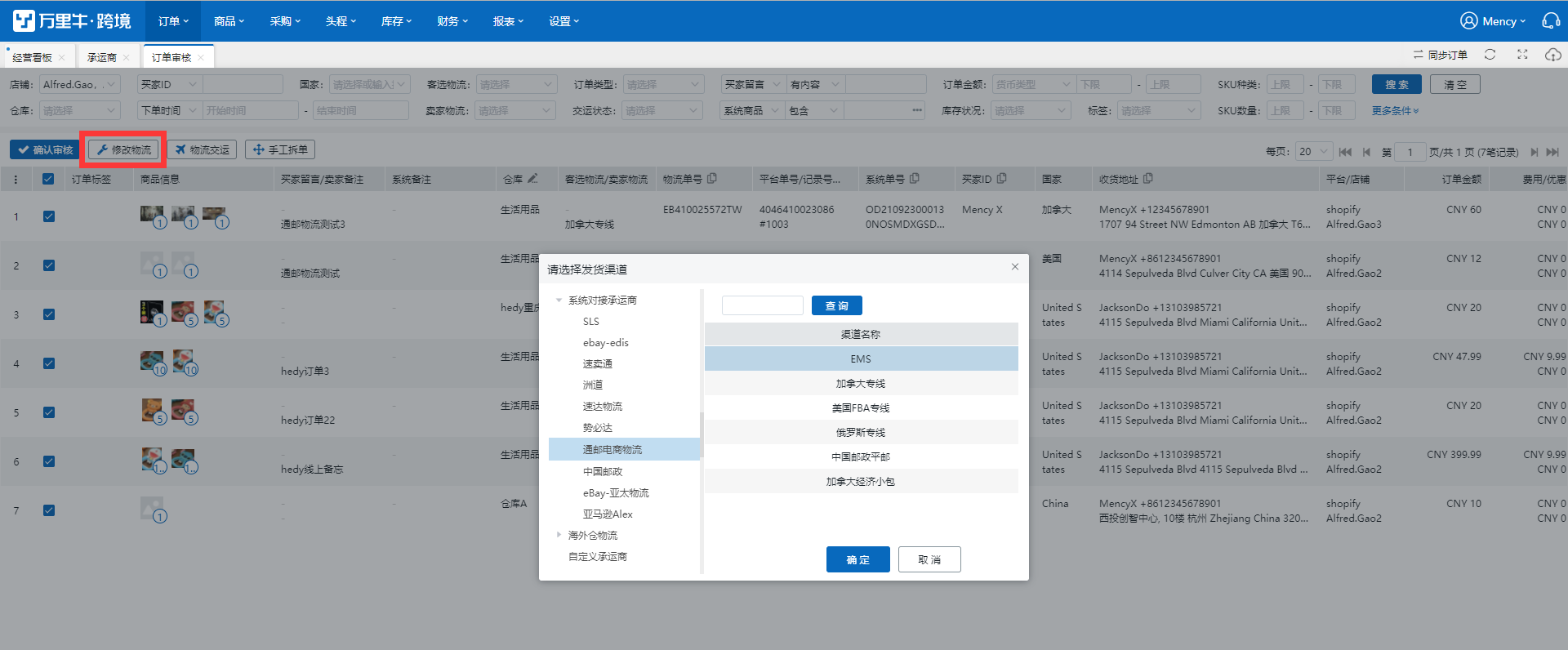Image resolution: width=1568 pixels, height=650 pixels.
Task: Open the 国家 selection dropdown
Action: coord(368,84)
